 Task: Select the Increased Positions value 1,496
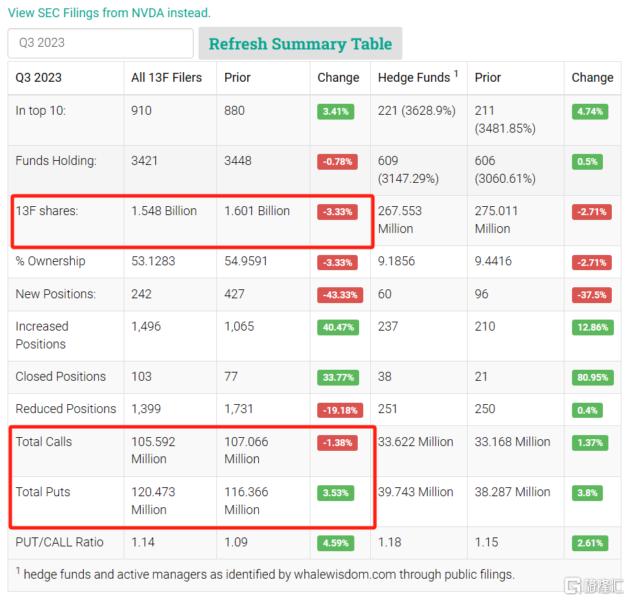(x=146, y=326)
